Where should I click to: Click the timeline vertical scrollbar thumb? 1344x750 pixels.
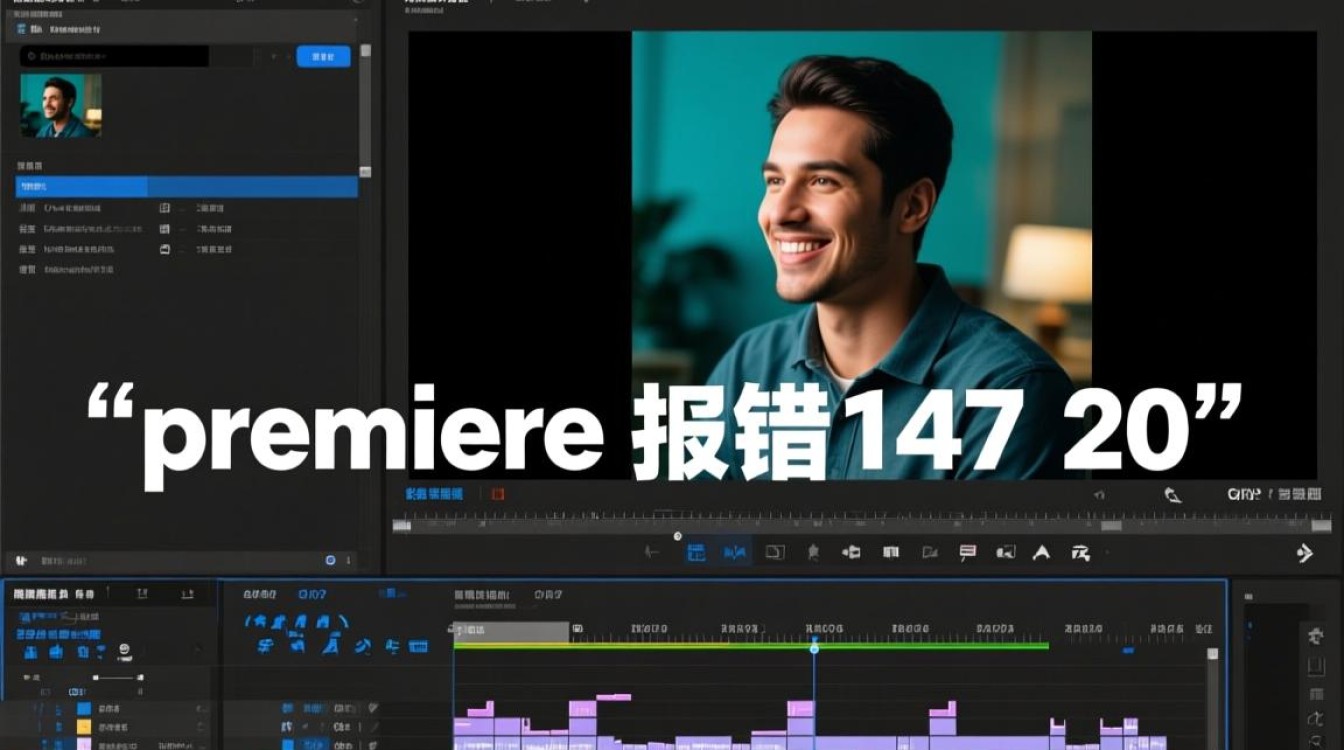point(1213,655)
